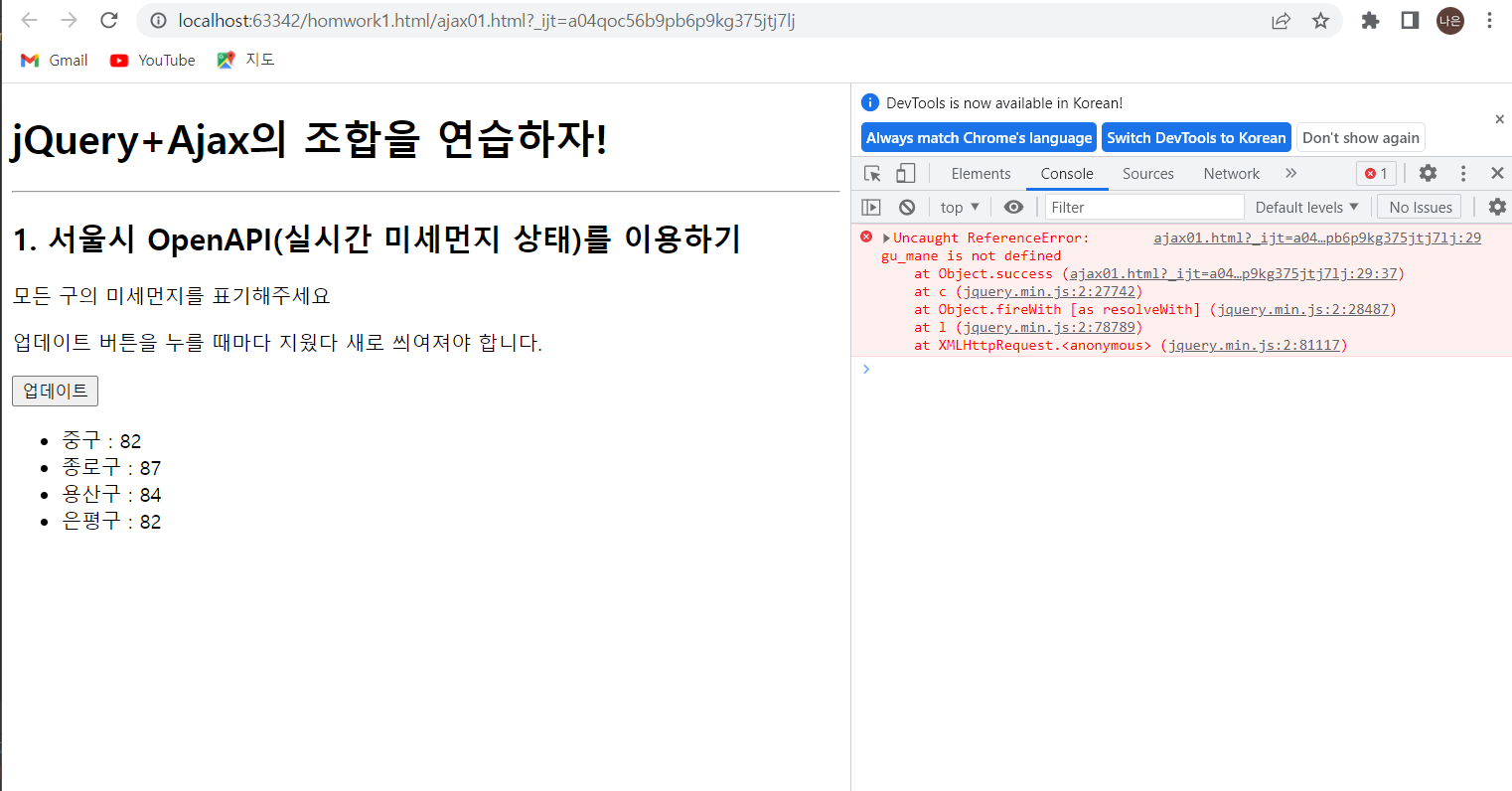Switch to Elements tab
The height and width of the screenshot is (791, 1512).
pyautogui.click(x=981, y=174)
